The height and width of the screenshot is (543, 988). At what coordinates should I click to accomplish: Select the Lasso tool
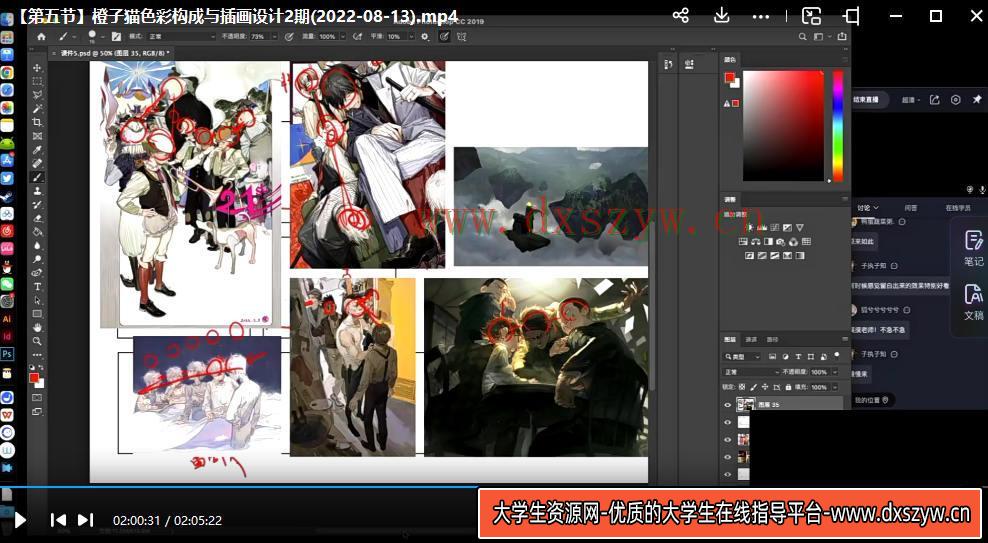37,94
